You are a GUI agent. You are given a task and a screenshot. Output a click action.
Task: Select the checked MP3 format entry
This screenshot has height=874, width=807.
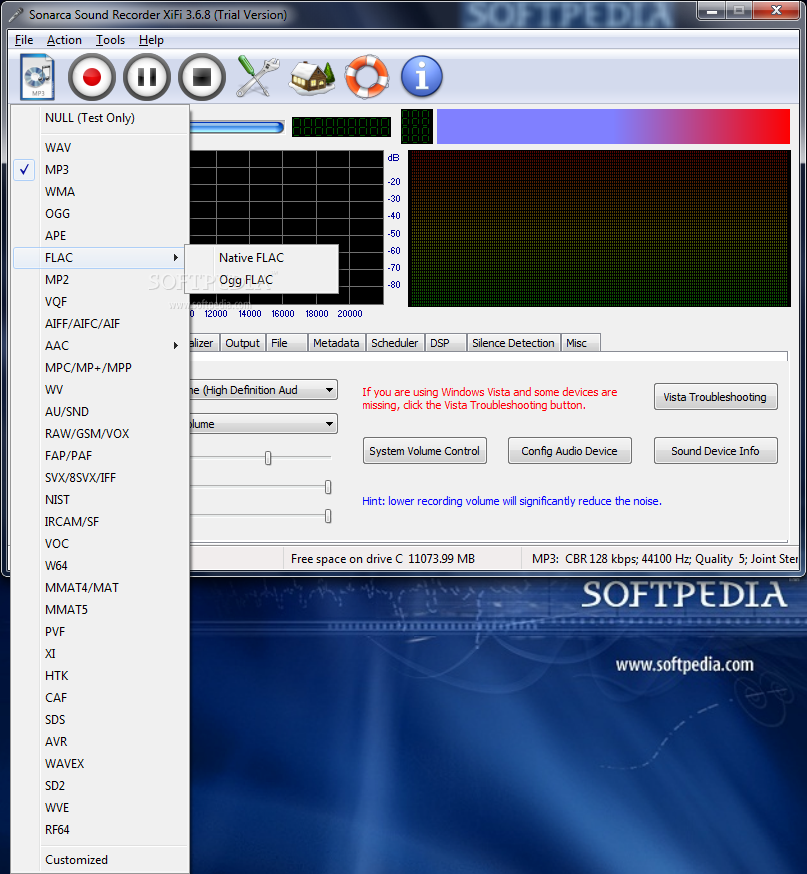[100, 169]
